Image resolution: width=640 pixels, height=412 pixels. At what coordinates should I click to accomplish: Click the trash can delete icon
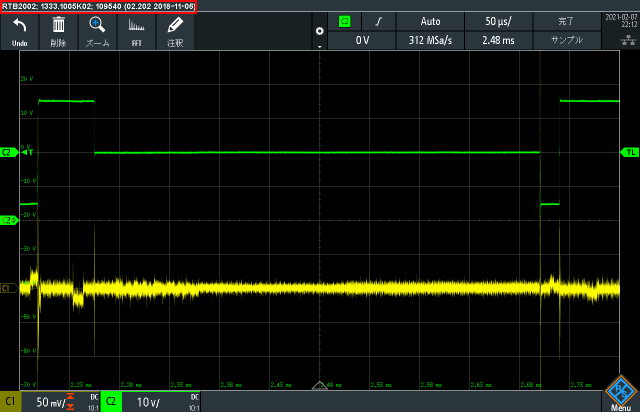coord(58,30)
